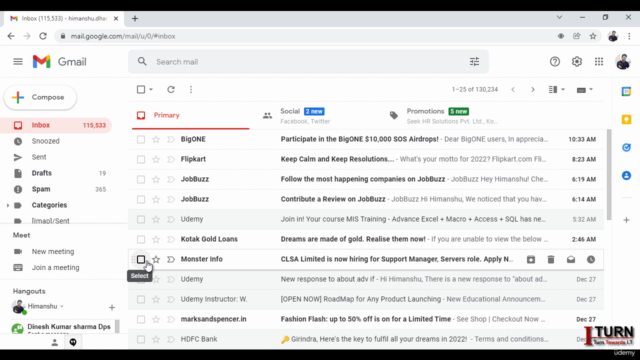The height and width of the screenshot is (360, 640).
Task: Open Udemy Instructor roadmap email
Action: (x=367, y=299)
